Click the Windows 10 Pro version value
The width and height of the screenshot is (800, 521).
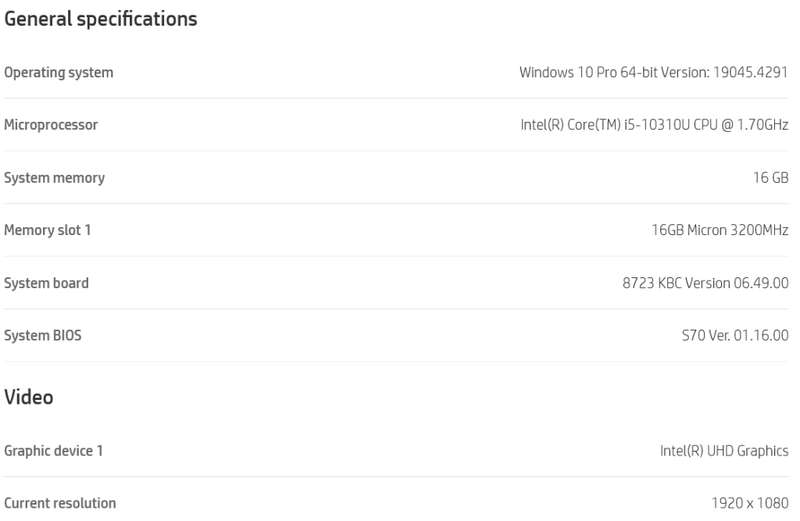654,72
